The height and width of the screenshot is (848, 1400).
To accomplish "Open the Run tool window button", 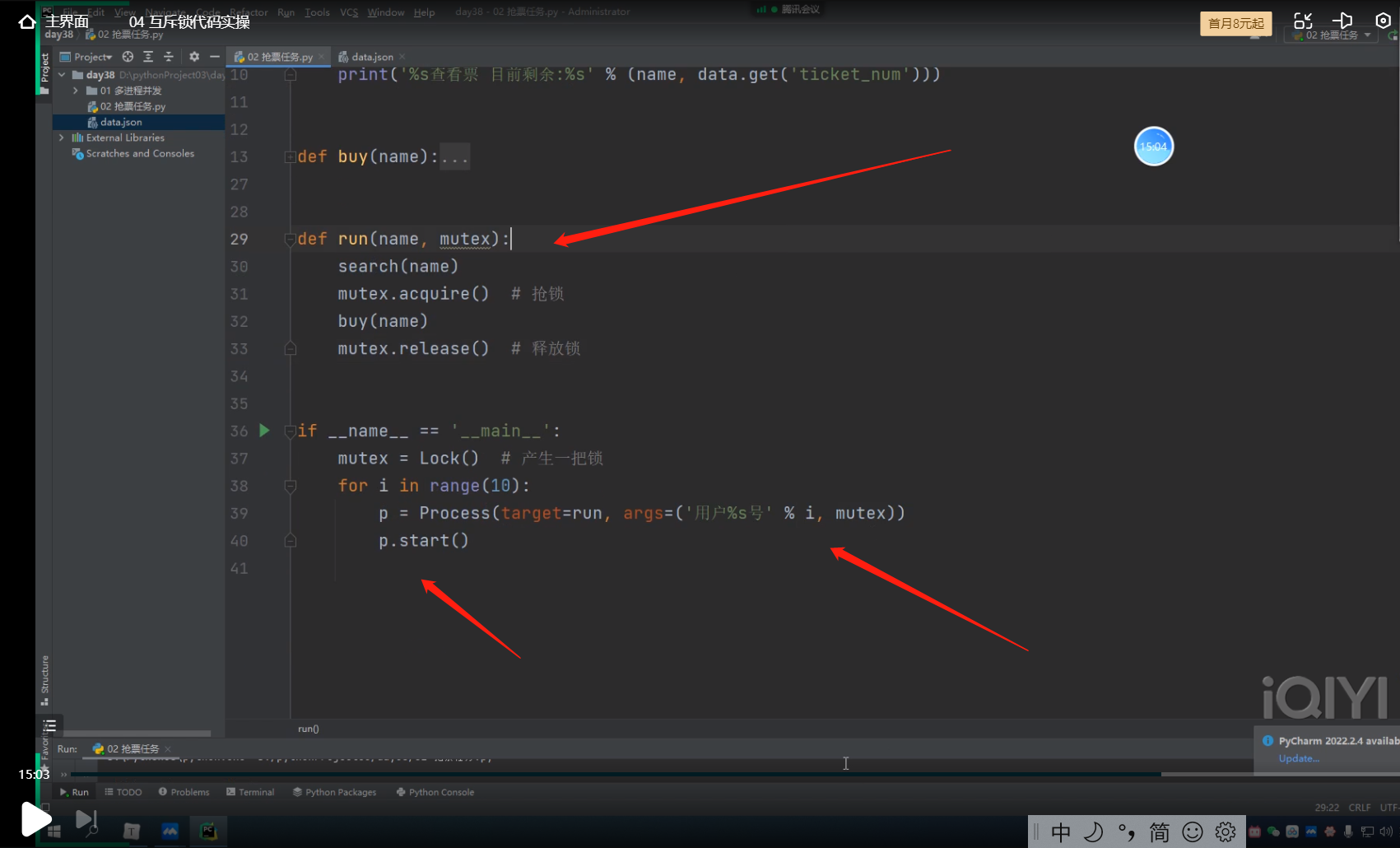I will click(x=74, y=792).
